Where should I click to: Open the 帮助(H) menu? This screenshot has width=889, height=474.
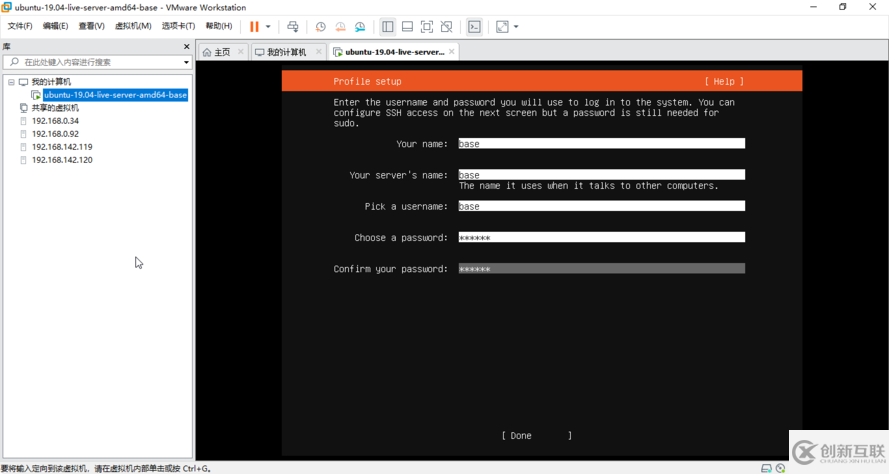click(x=219, y=26)
